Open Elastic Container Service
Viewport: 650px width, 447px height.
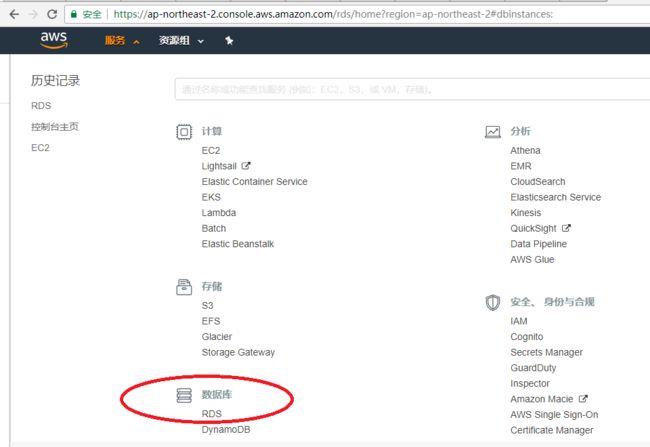(x=255, y=182)
